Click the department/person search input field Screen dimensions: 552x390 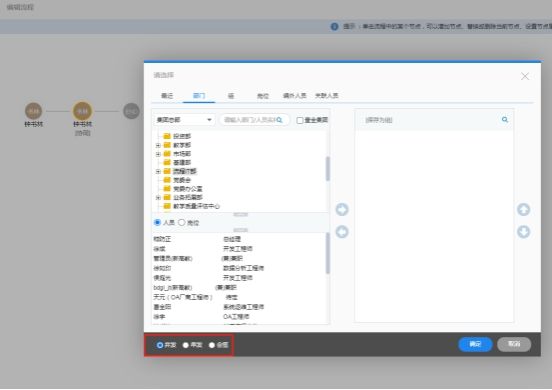255,120
